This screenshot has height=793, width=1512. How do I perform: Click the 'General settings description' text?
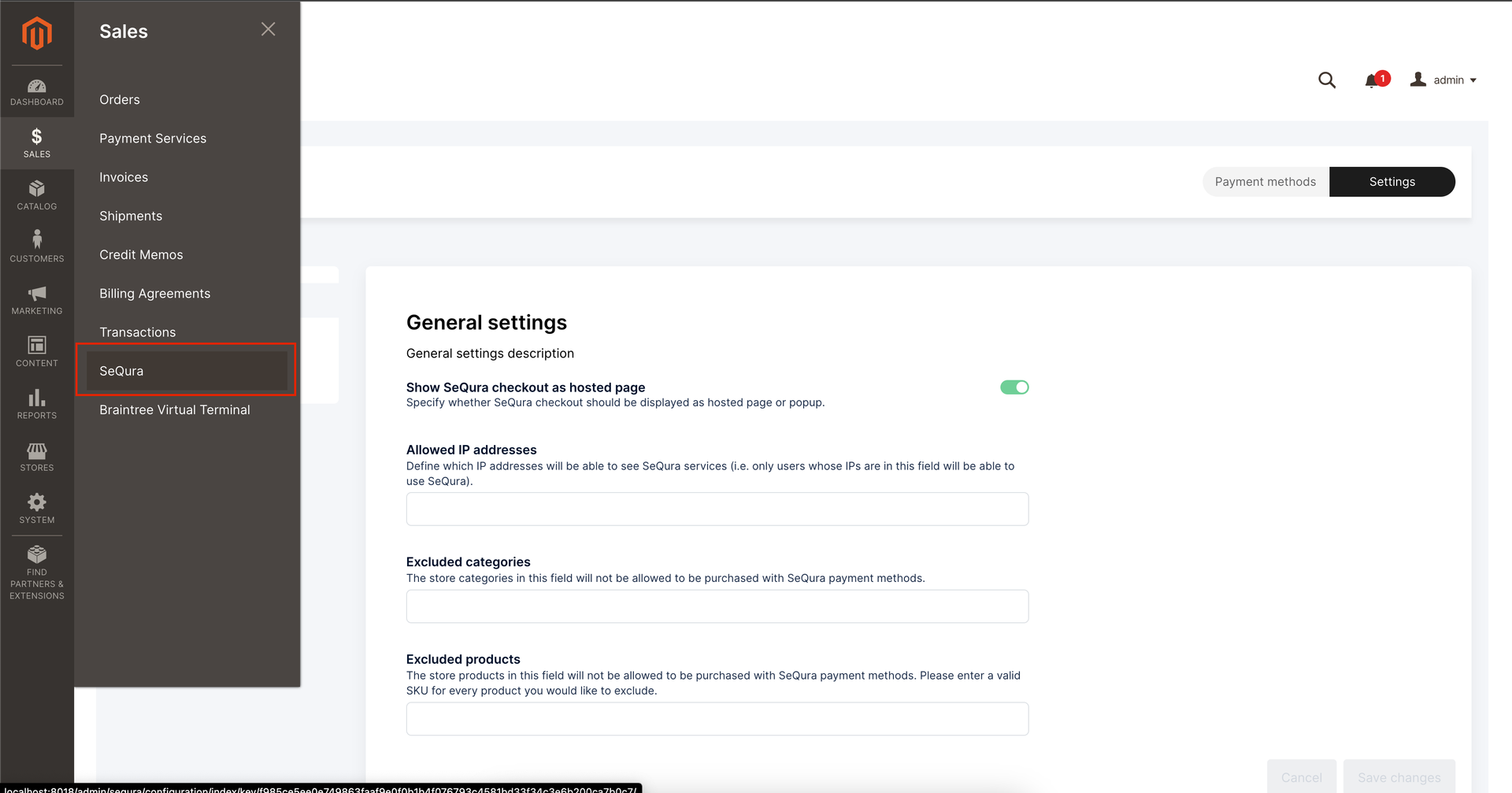point(490,354)
